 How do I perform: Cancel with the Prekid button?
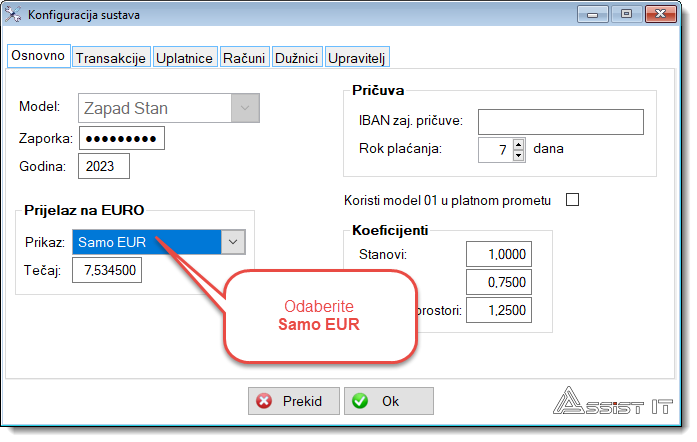point(292,401)
